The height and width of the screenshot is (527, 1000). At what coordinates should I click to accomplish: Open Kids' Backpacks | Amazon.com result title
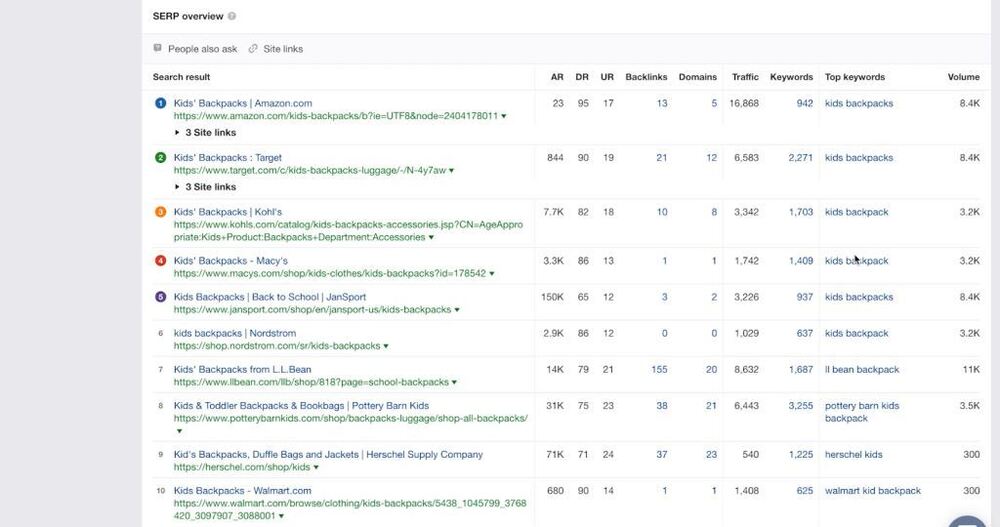point(243,103)
